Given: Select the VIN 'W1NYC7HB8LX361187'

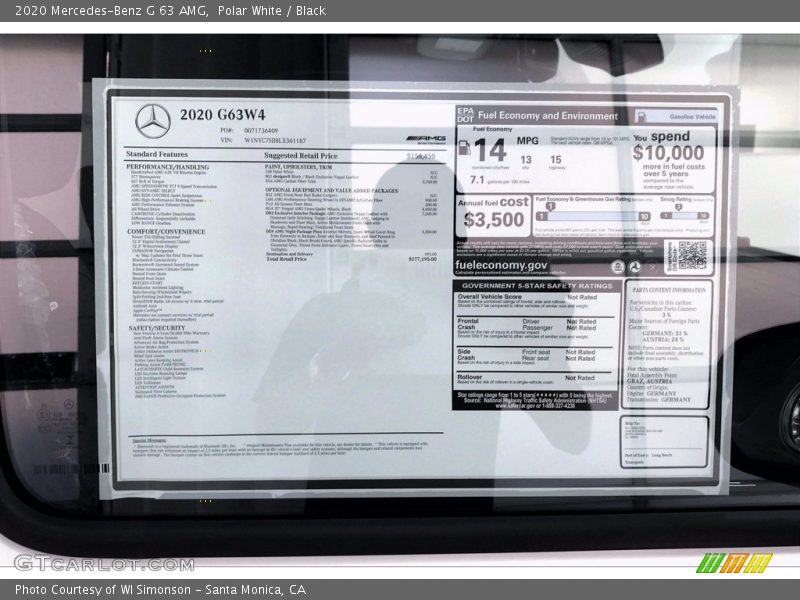Looking at the screenshot, I should (x=275, y=140).
